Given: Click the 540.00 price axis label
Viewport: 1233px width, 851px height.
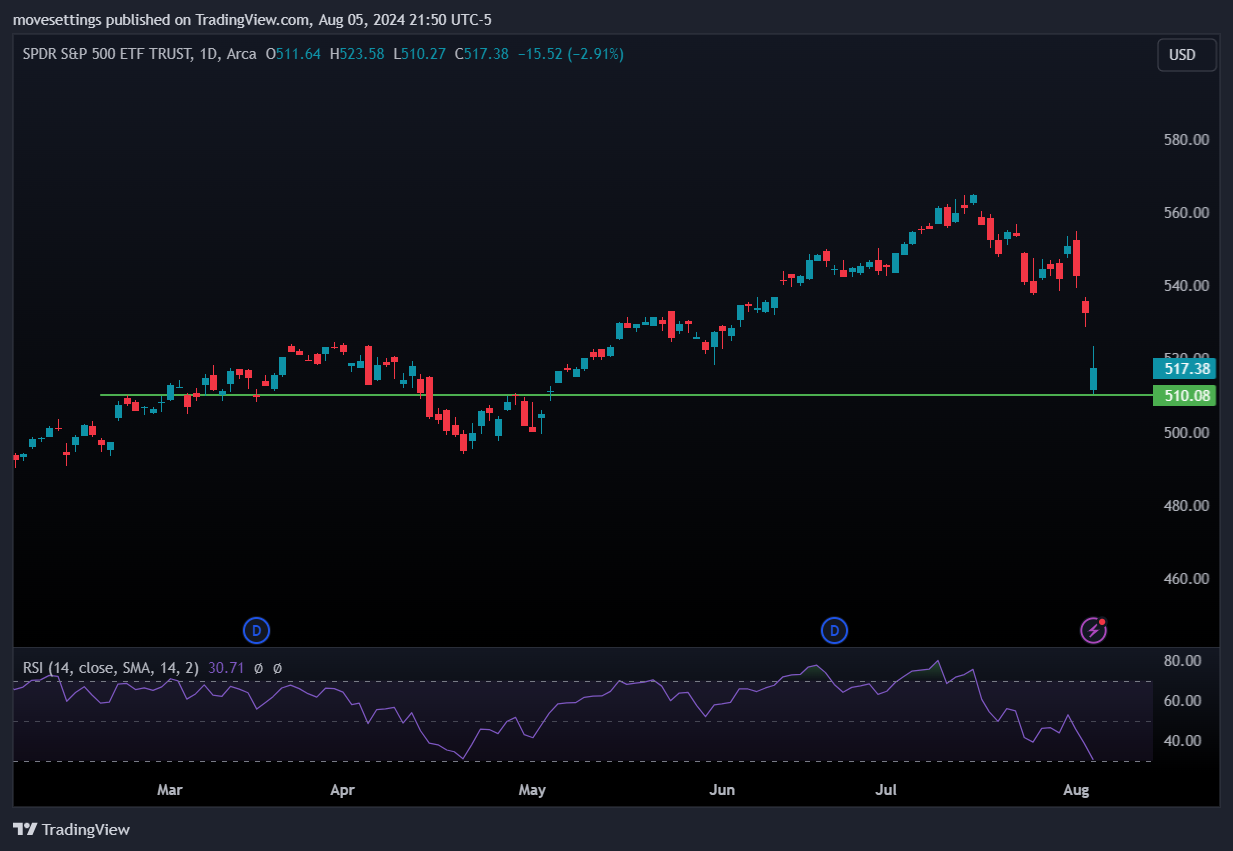Looking at the screenshot, I should [x=1188, y=286].
